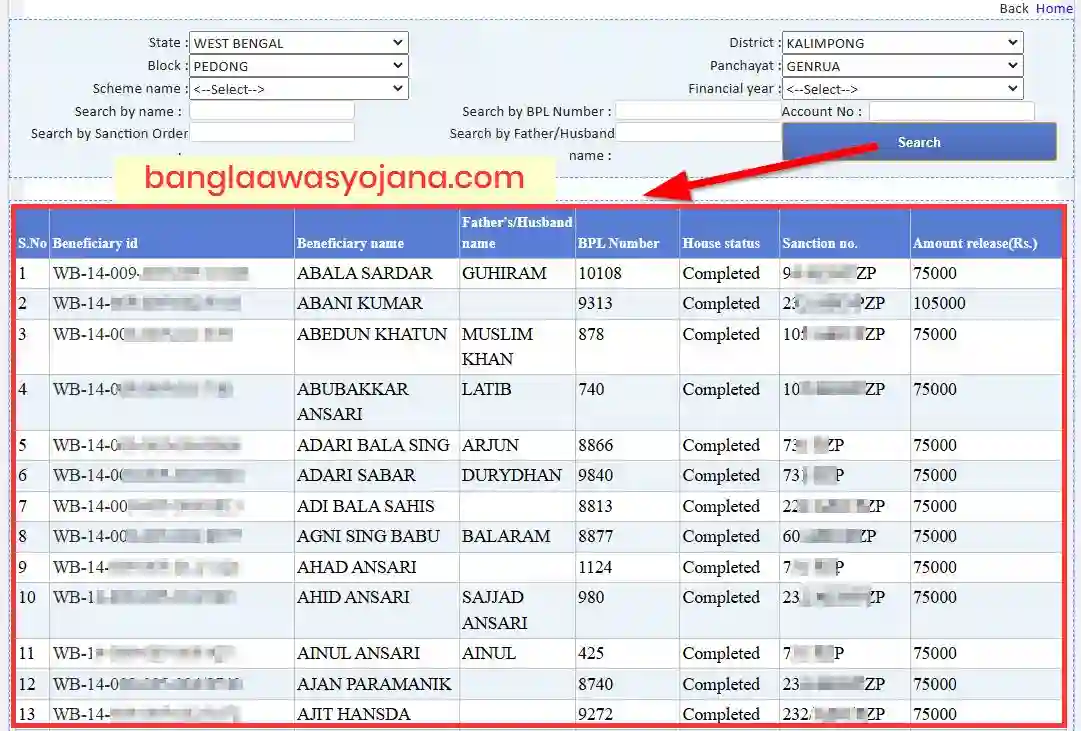Select beneficiary name AHID ANSARI
The height and width of the screenshot is (731, 1081).
354,597
